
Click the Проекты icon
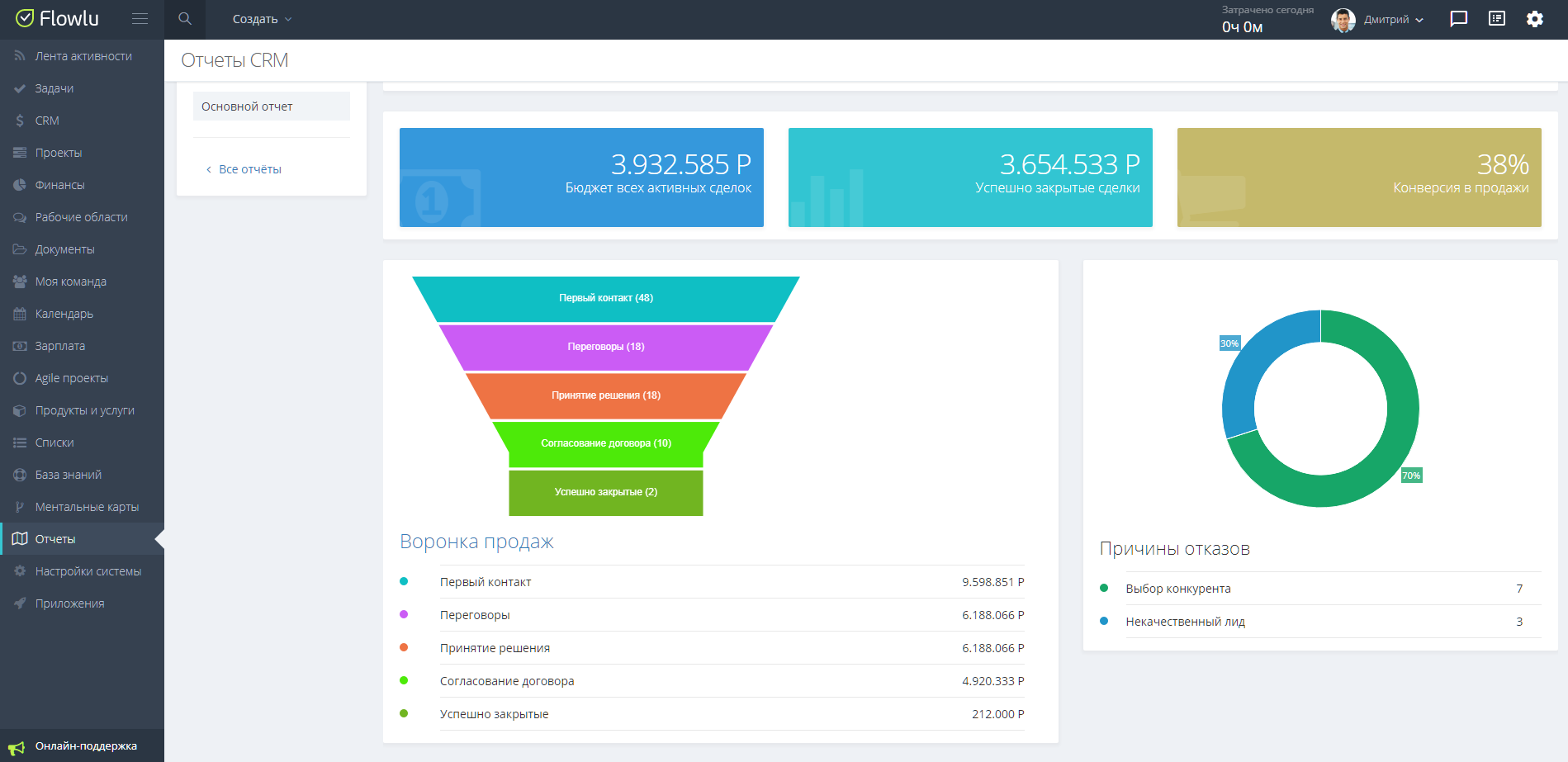tap(20, 153)
